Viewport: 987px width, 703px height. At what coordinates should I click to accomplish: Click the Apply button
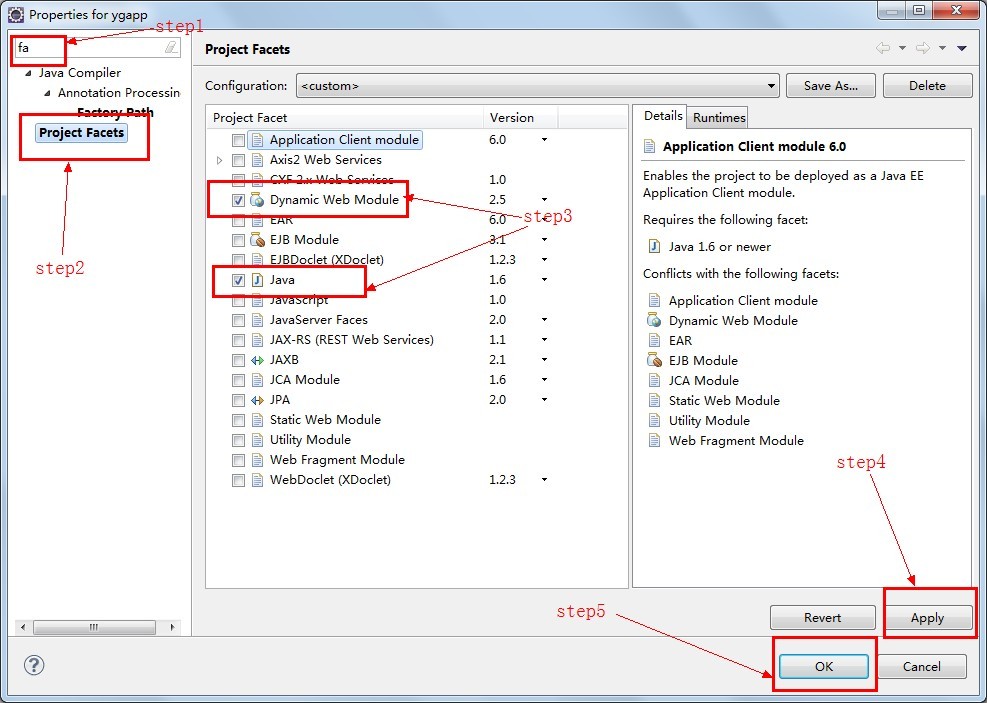click(927, 618)
